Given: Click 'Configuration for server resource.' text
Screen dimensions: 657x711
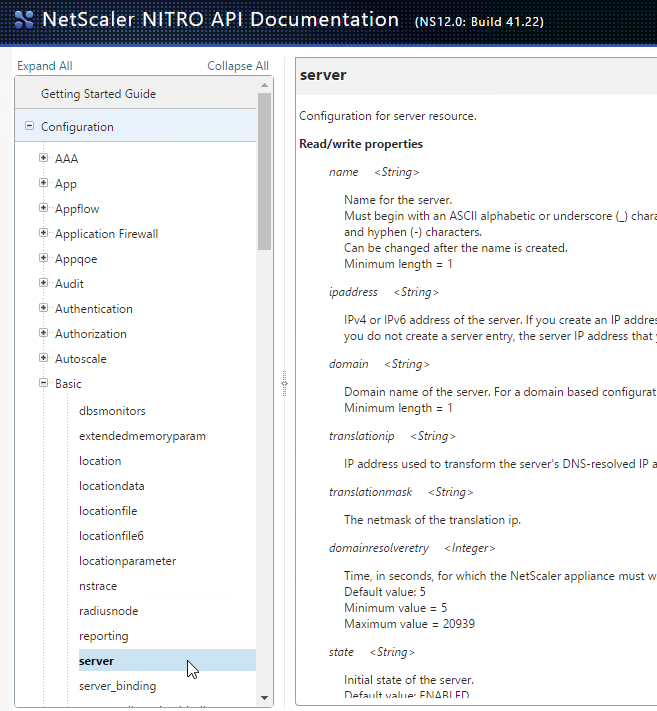Looking at the screenshot, I should coord(388,116).
